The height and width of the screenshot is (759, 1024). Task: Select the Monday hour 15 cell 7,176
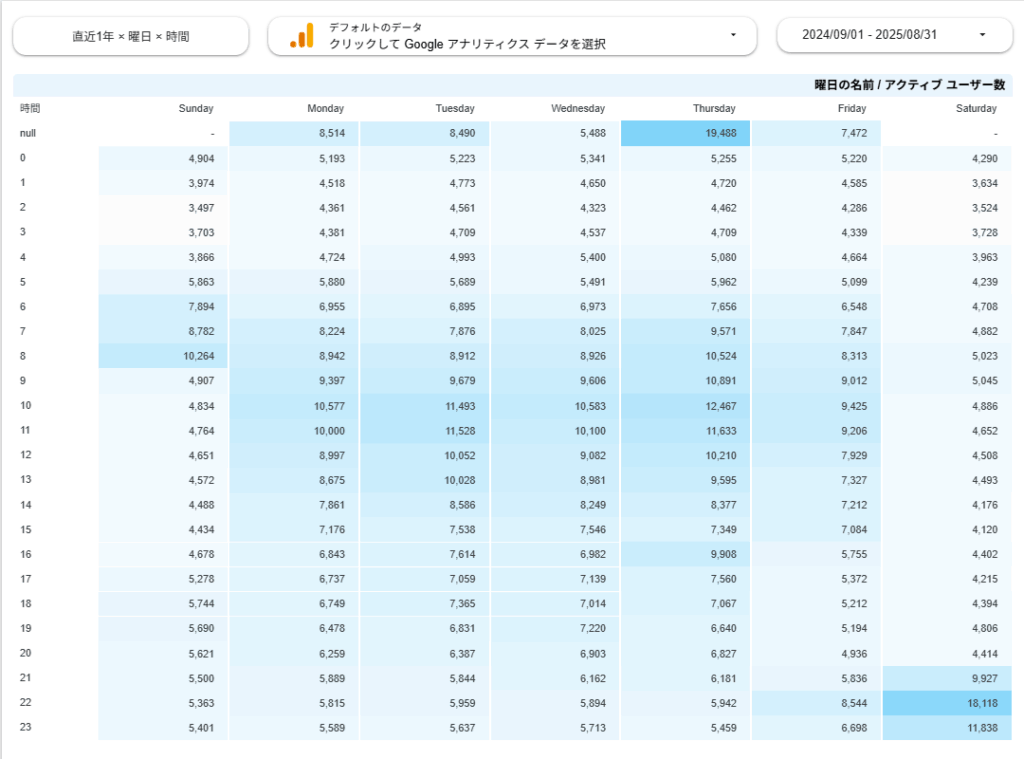click(294, 530)
